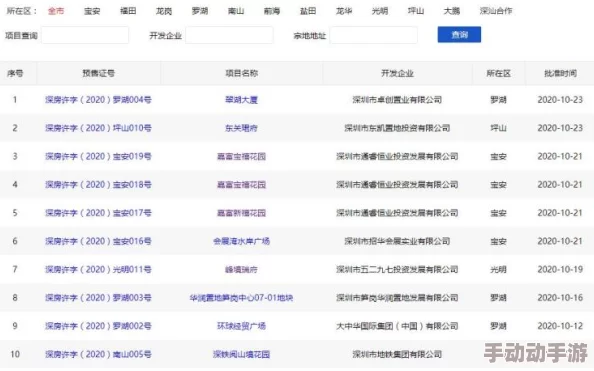Focus the 宗地地址 input field

(374, 35)
